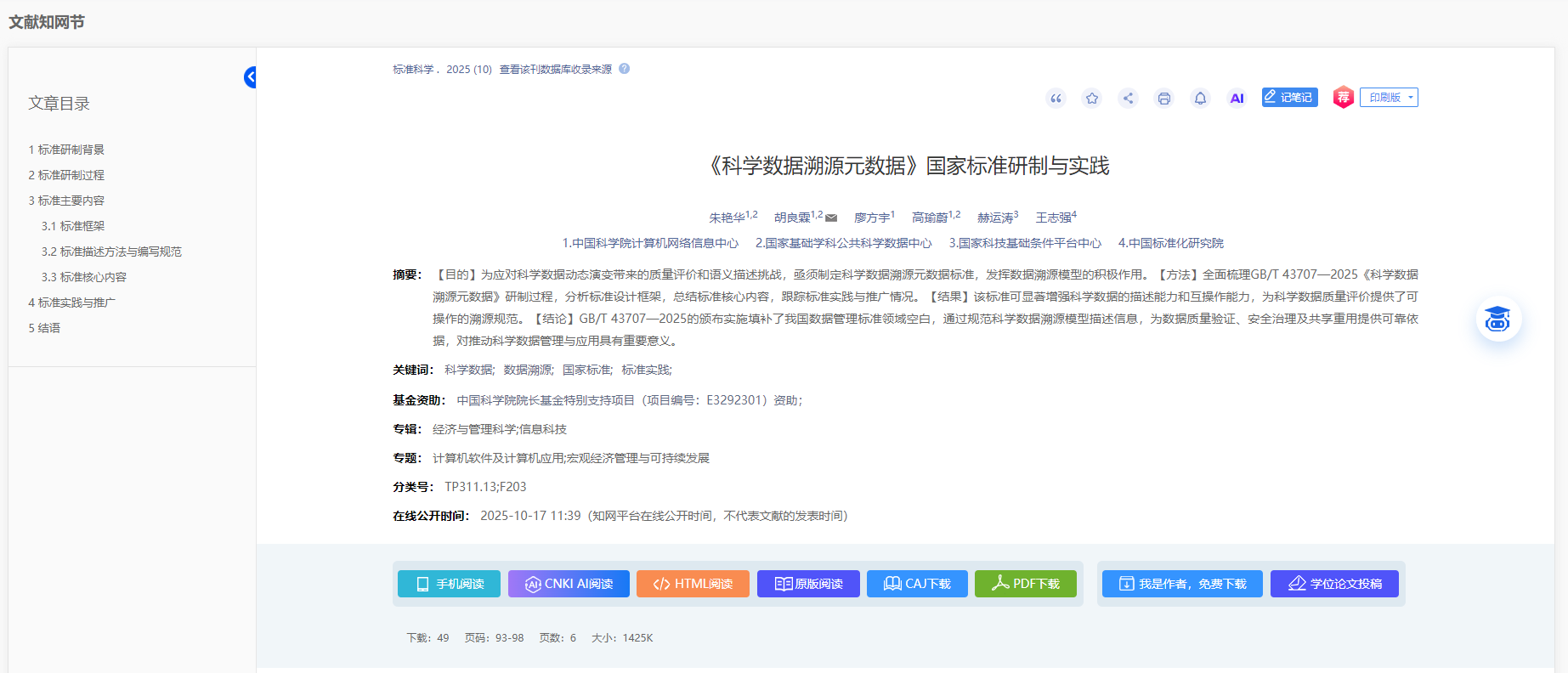The image size is (1568, 673).
Task: Click the 记笔记 button
Action: click(x=1289, y=98)
